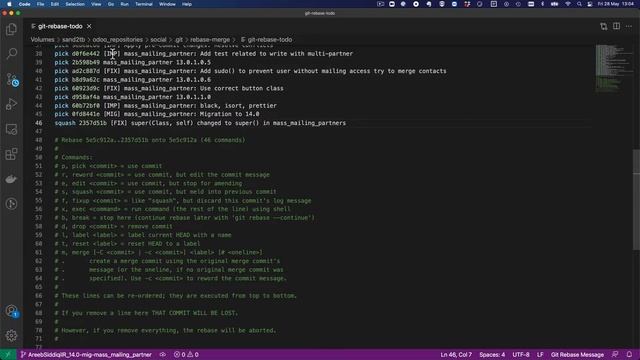Image resolution: width=640 pixels, height=360 pixels.
Task: Click the social breadcrumb
Action: pos(158,40)
